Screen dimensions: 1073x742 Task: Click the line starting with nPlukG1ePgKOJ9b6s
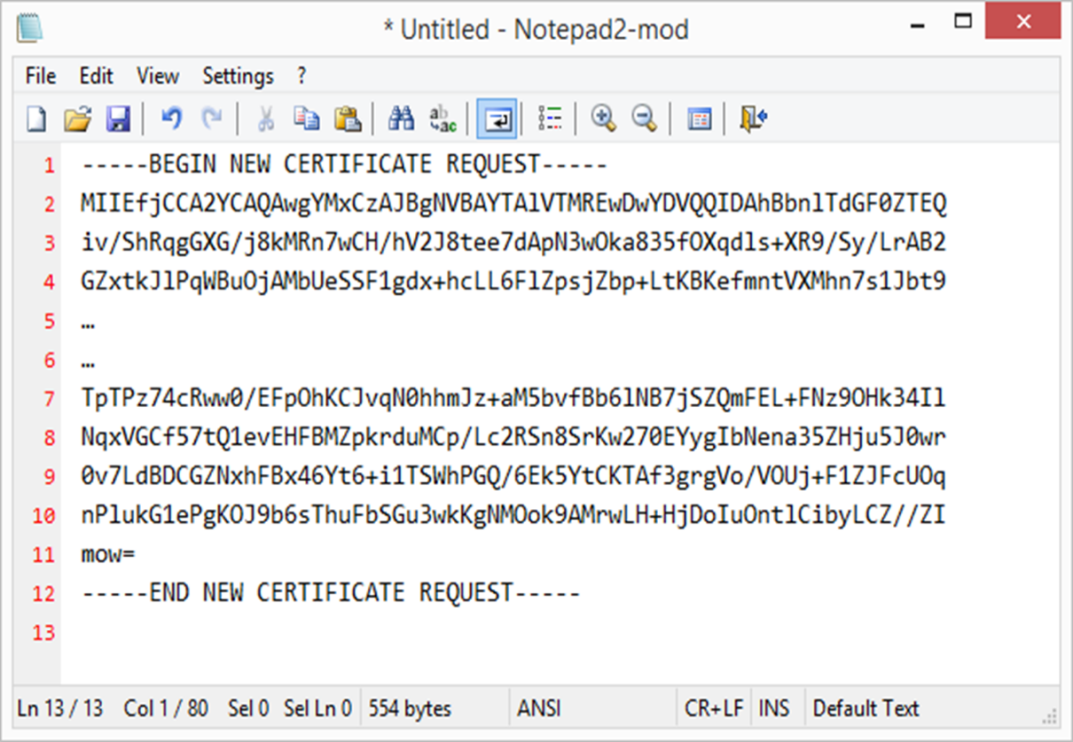pos(513,515)
